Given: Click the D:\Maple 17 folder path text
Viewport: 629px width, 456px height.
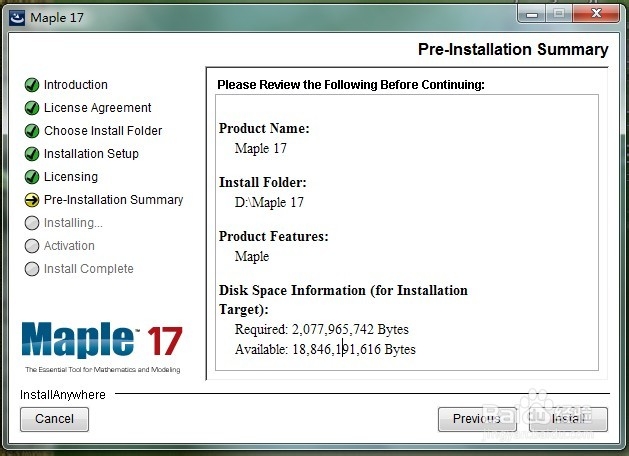Looking at the screenshot, I should [x=269, y=202].
